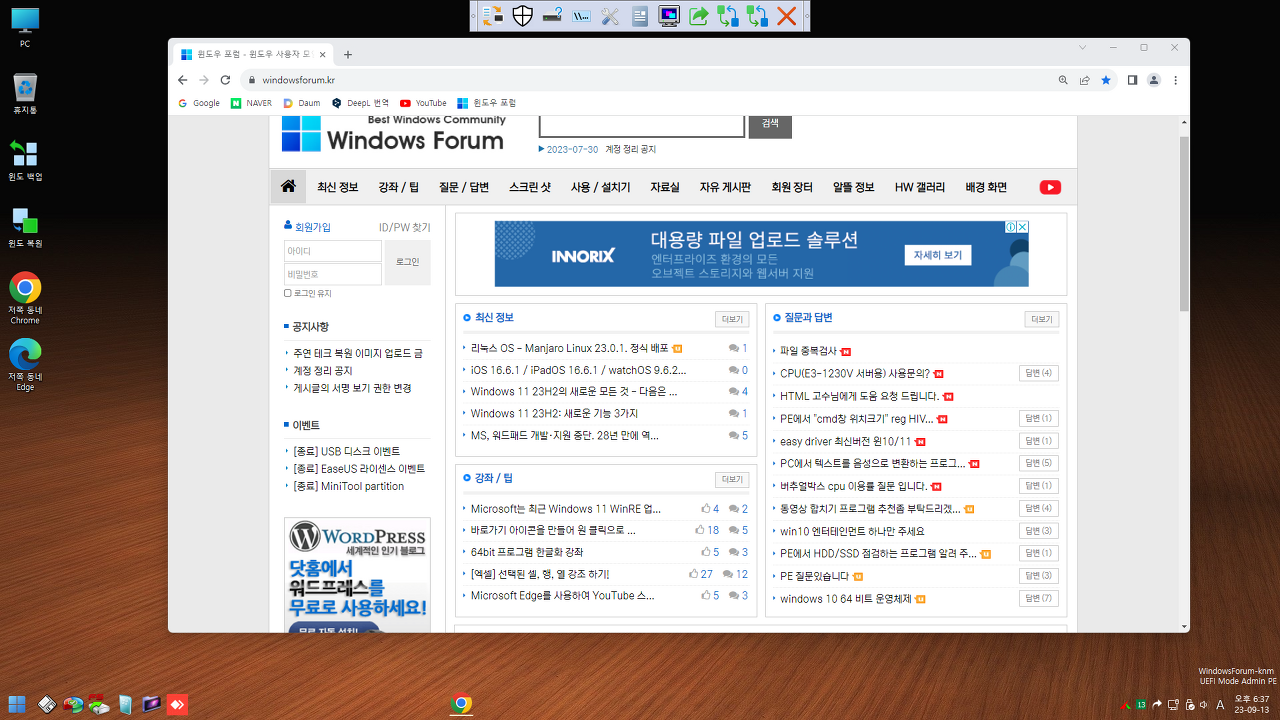
Task: Open the YouTube icon in forum navigation
Action: pos(1050,187)
